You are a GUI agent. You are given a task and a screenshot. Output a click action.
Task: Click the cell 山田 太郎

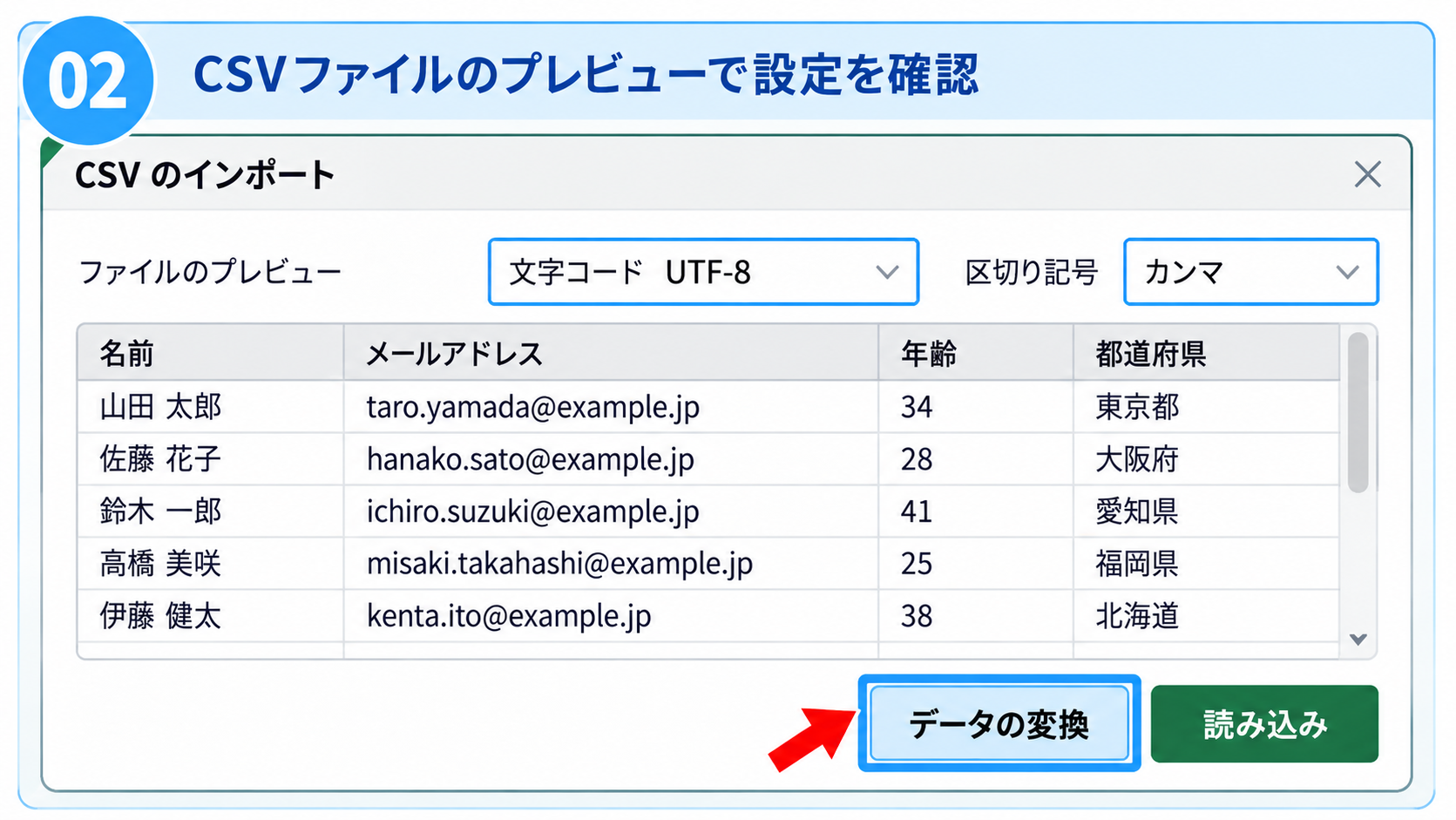point(210,407)
